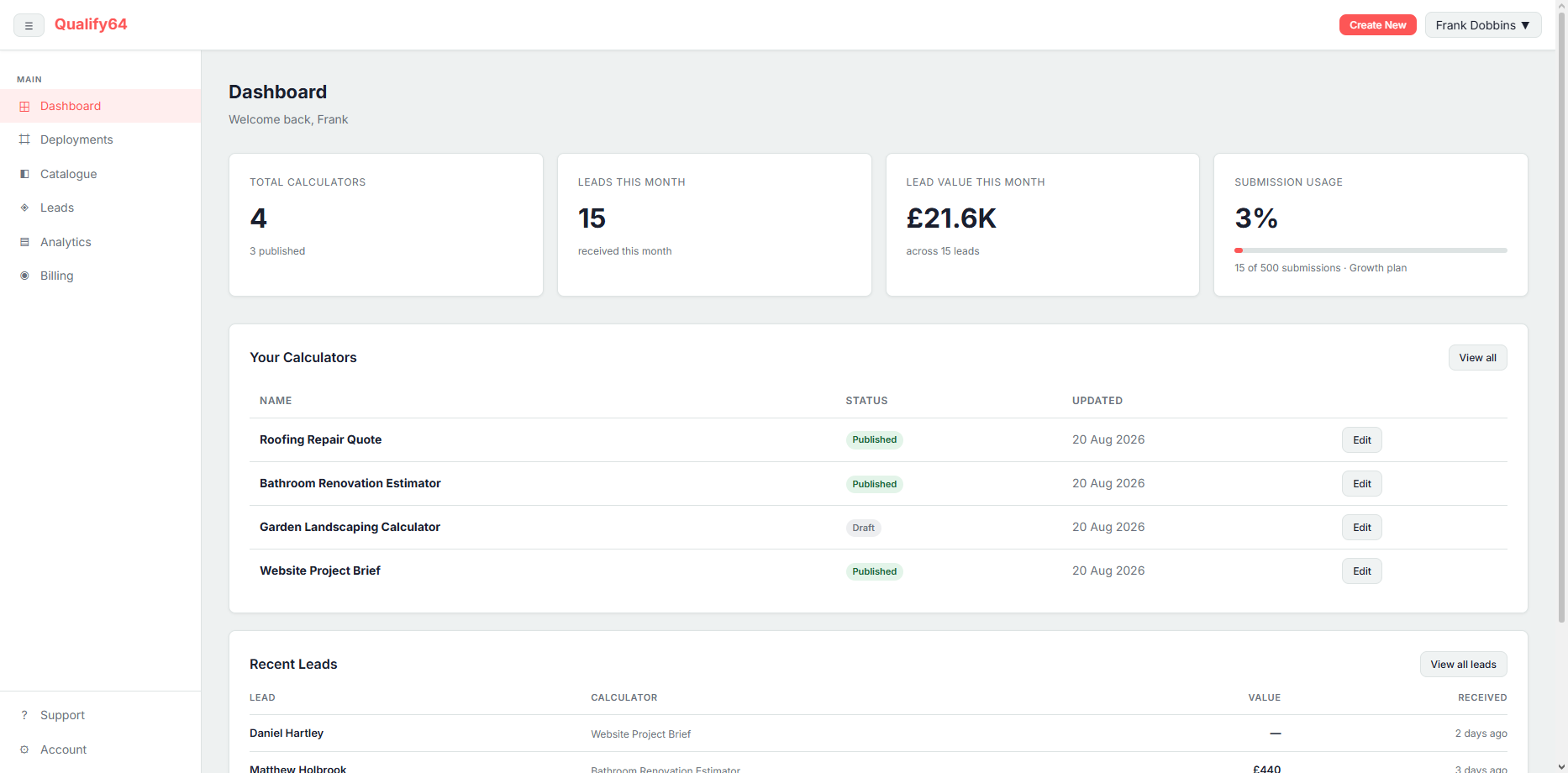Edit the Website Project Brief calculator
Screen dimensions: 1568x773
point(1361,571)
